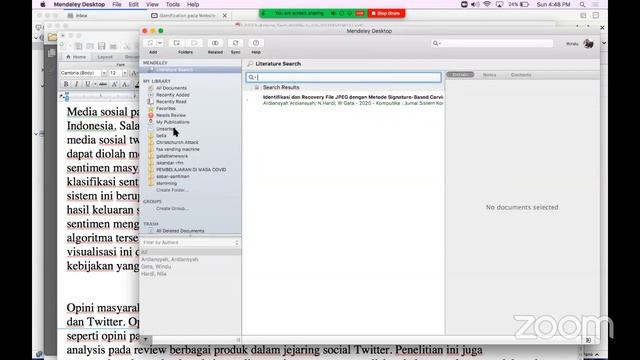Collapse the Search Results group
The width and height of the screenshot is (640, 360).
coord(256,87)
